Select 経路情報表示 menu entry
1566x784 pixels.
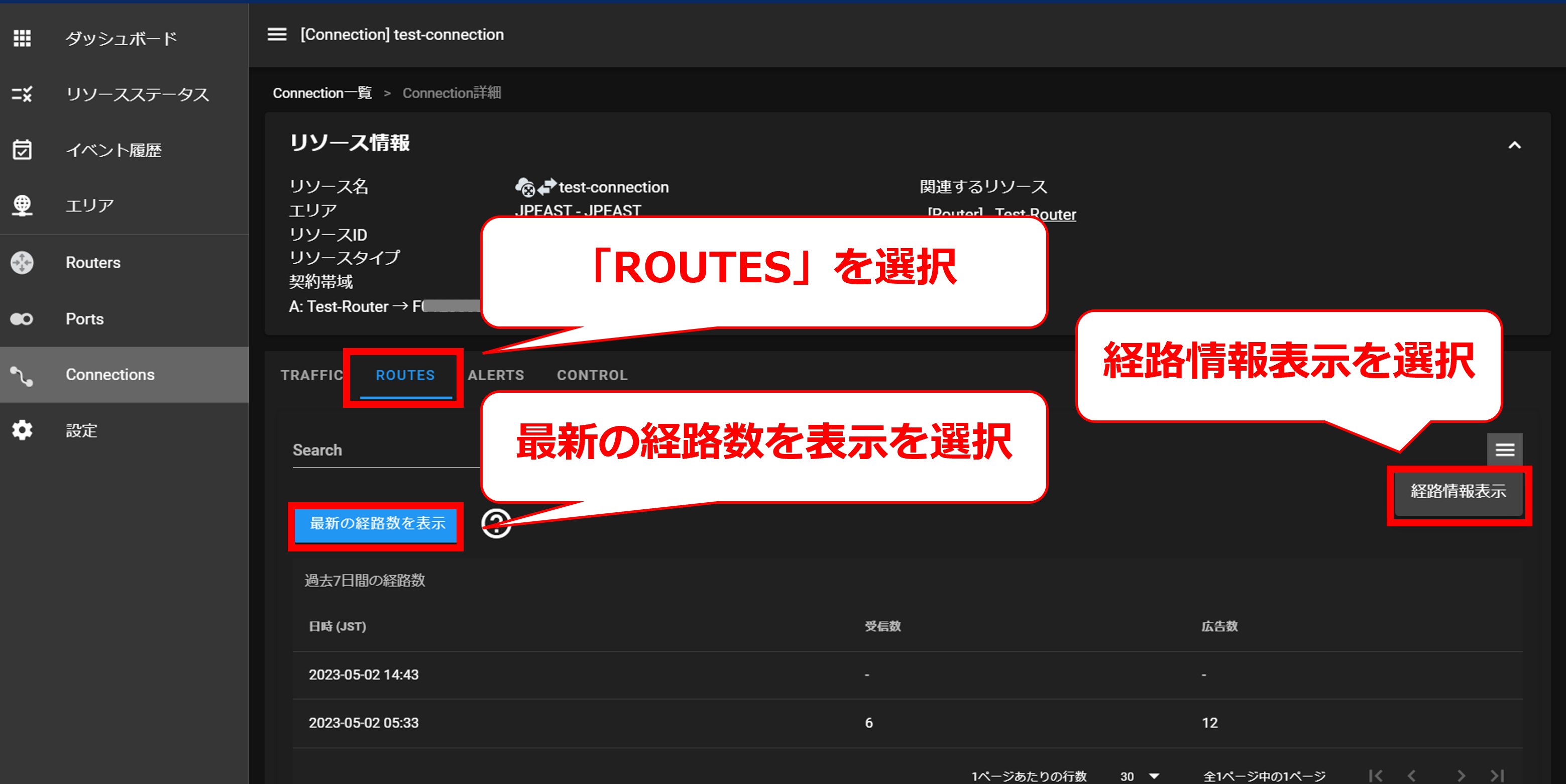click(1458, 491)
